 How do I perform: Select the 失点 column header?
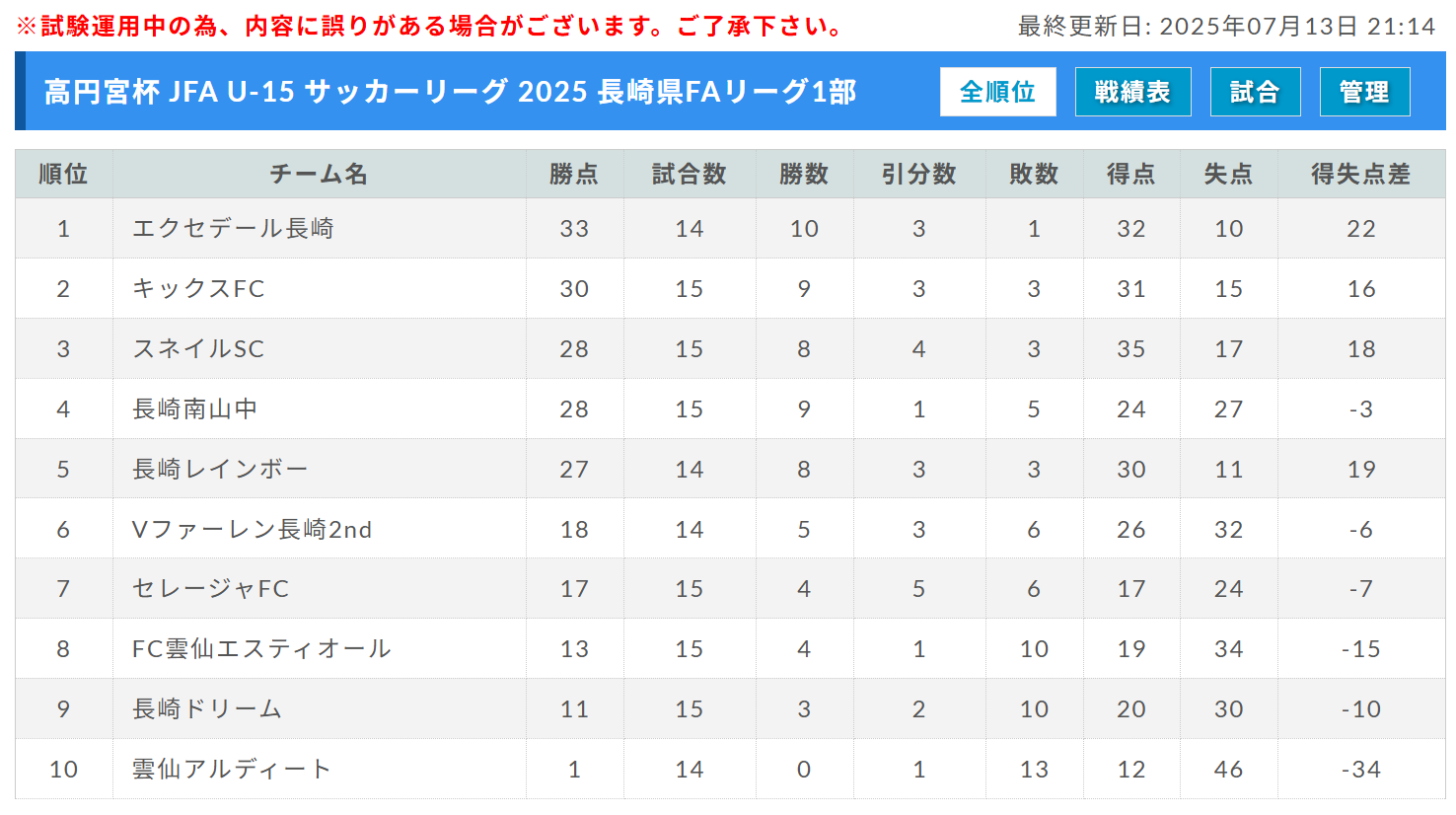(1229, 175)
